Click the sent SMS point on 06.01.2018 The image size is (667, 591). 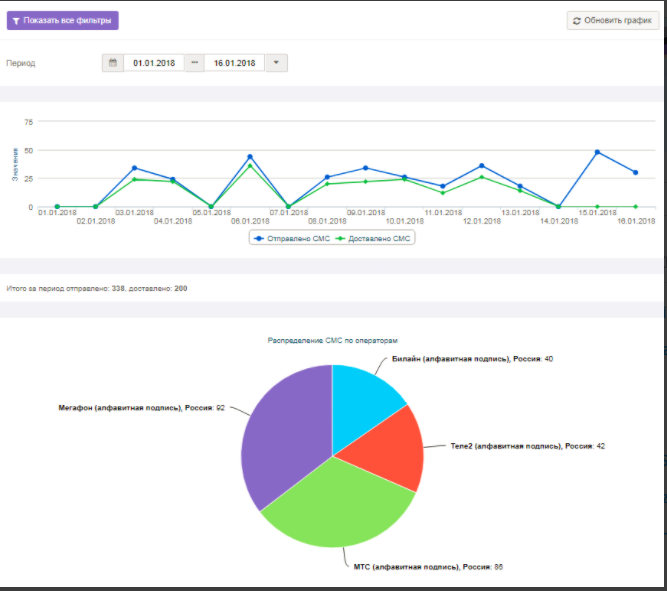[250, 157]
